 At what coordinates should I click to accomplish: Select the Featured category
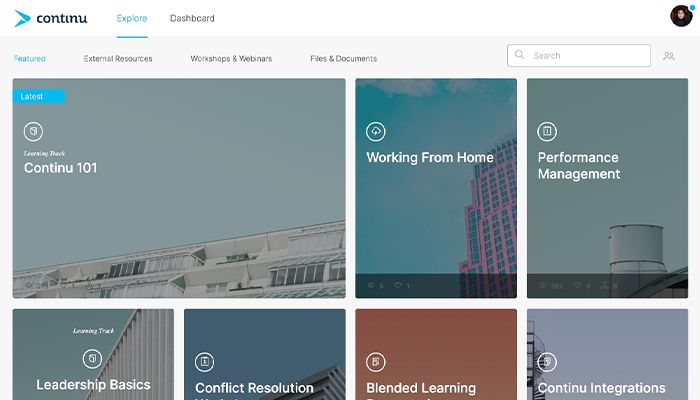click(x=29, y=58)
